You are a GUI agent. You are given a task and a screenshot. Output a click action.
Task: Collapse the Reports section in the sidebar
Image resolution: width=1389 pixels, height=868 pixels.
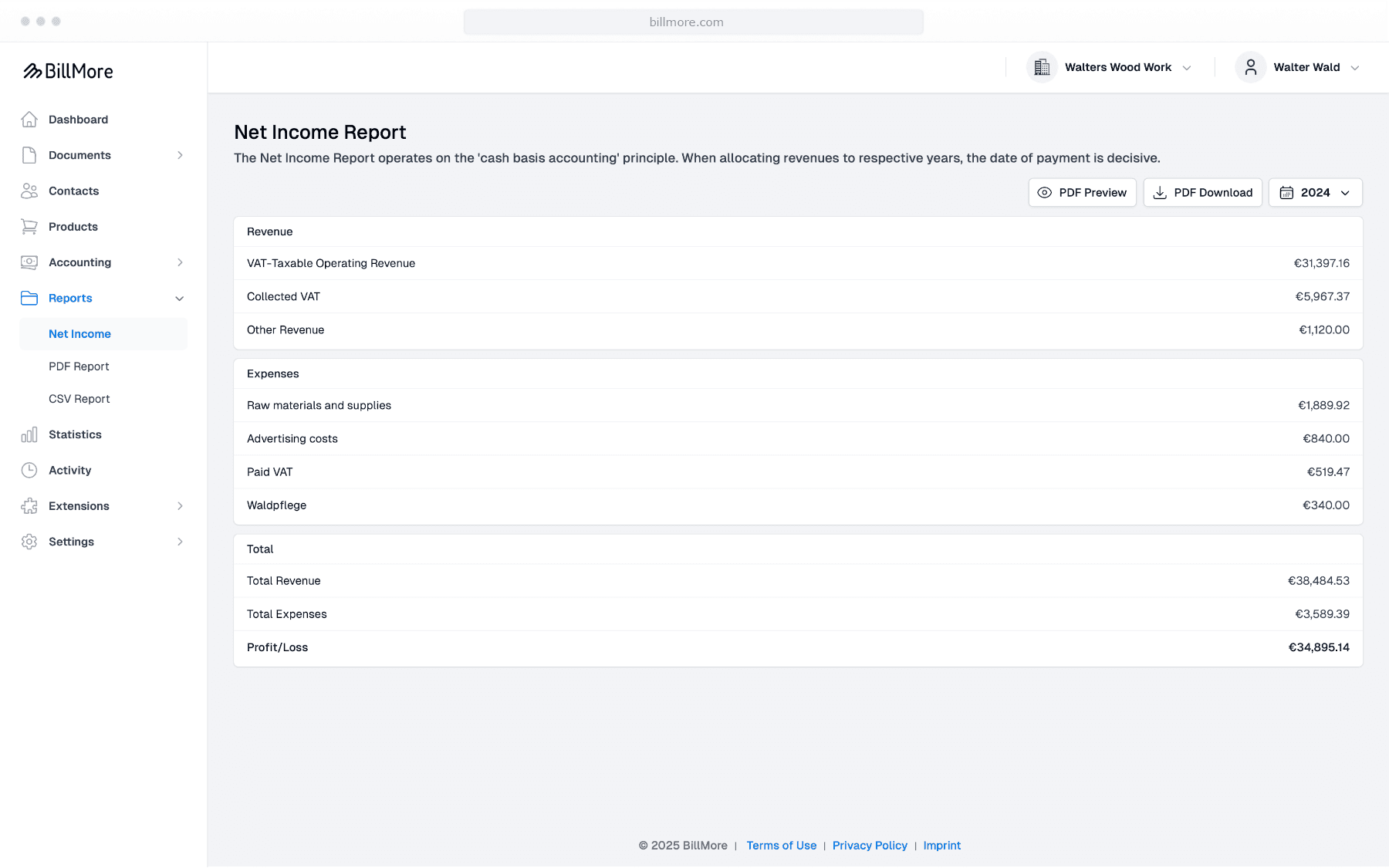point(179,298)
